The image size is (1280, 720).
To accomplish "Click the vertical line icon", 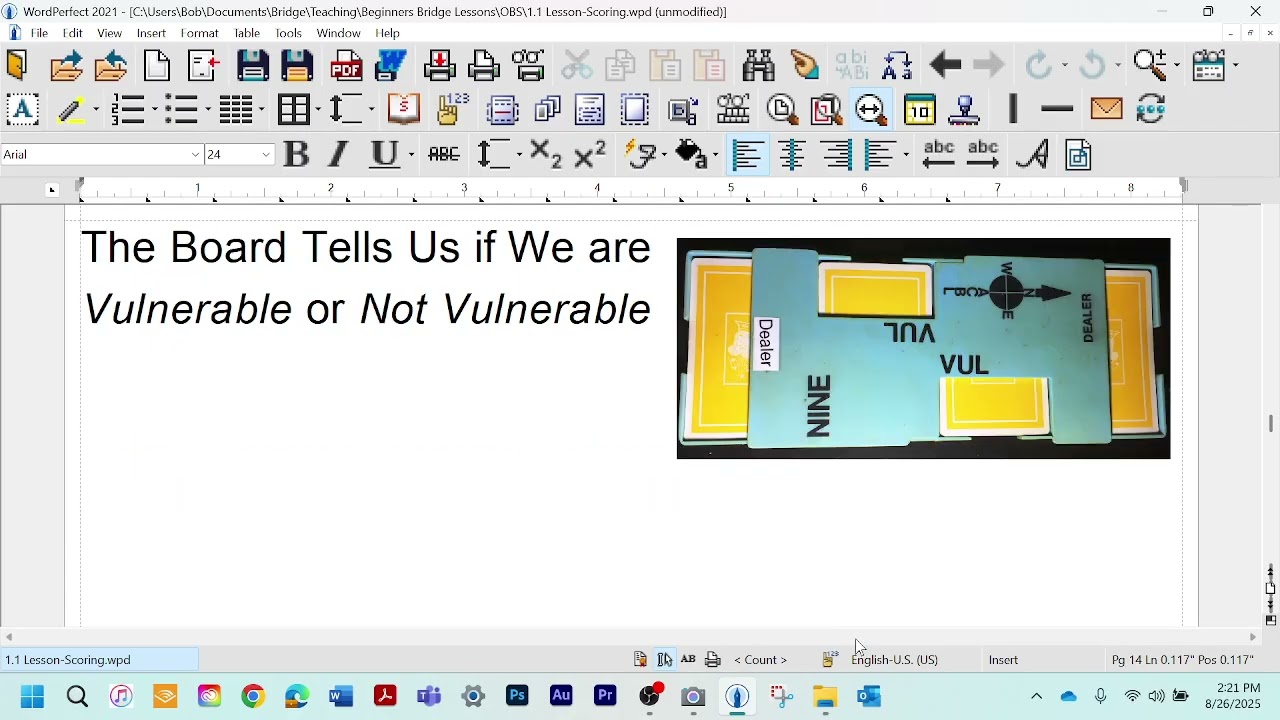I will point(1013,109).
